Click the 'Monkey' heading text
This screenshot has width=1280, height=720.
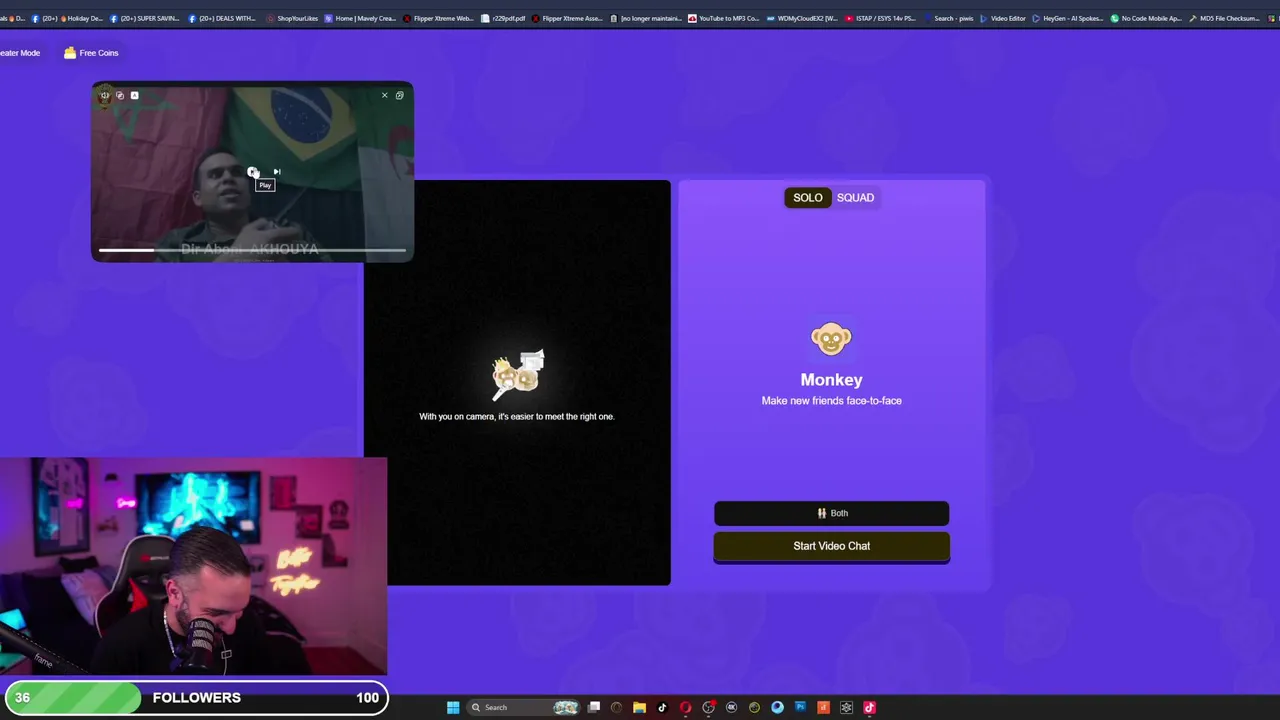tap(831, 380)
